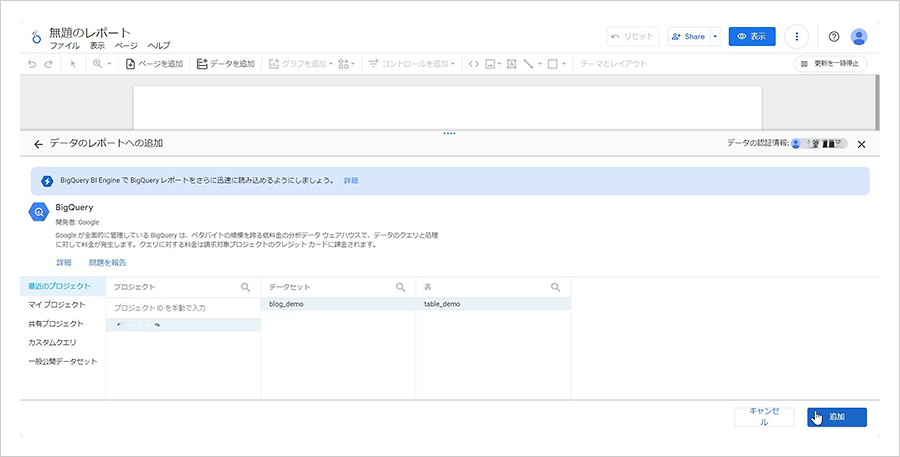Close the add data panel with X
Image resolution: width=900 pixels, height=457 pixels.
[861, 145]
